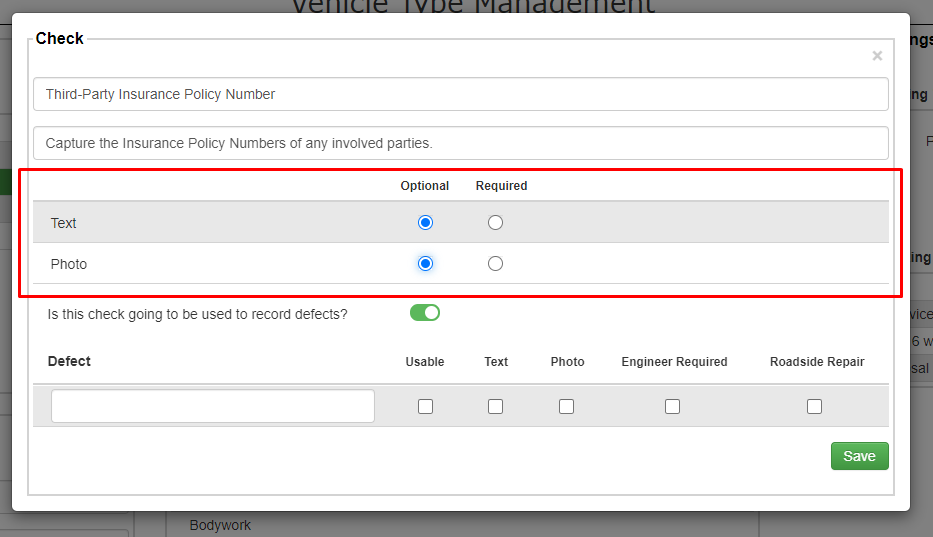Select Required for the Photo row
The image size is (933, 537).
pos(495,264)
